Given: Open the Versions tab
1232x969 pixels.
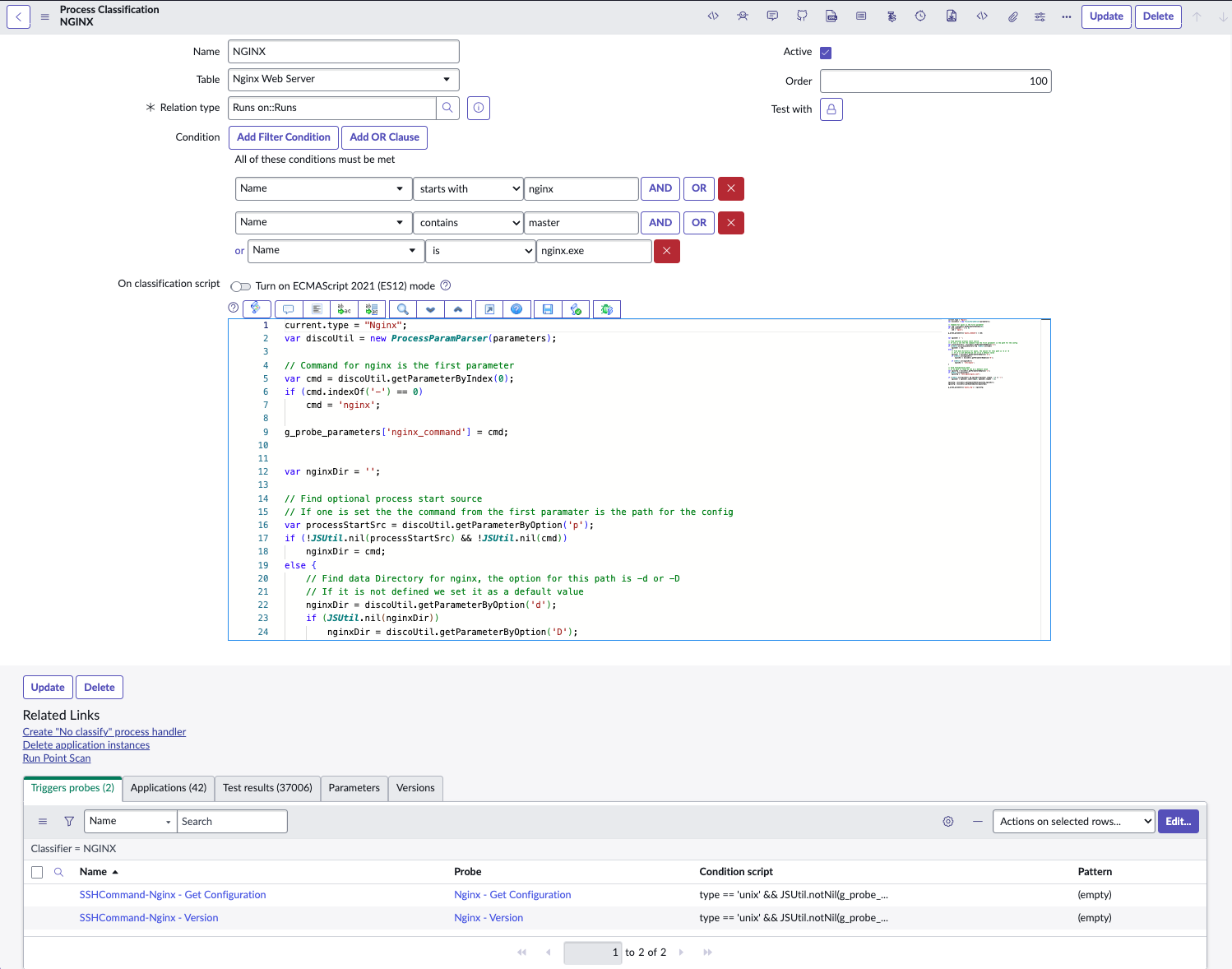Looking at the screenshot, I should (x=415, y=788).
